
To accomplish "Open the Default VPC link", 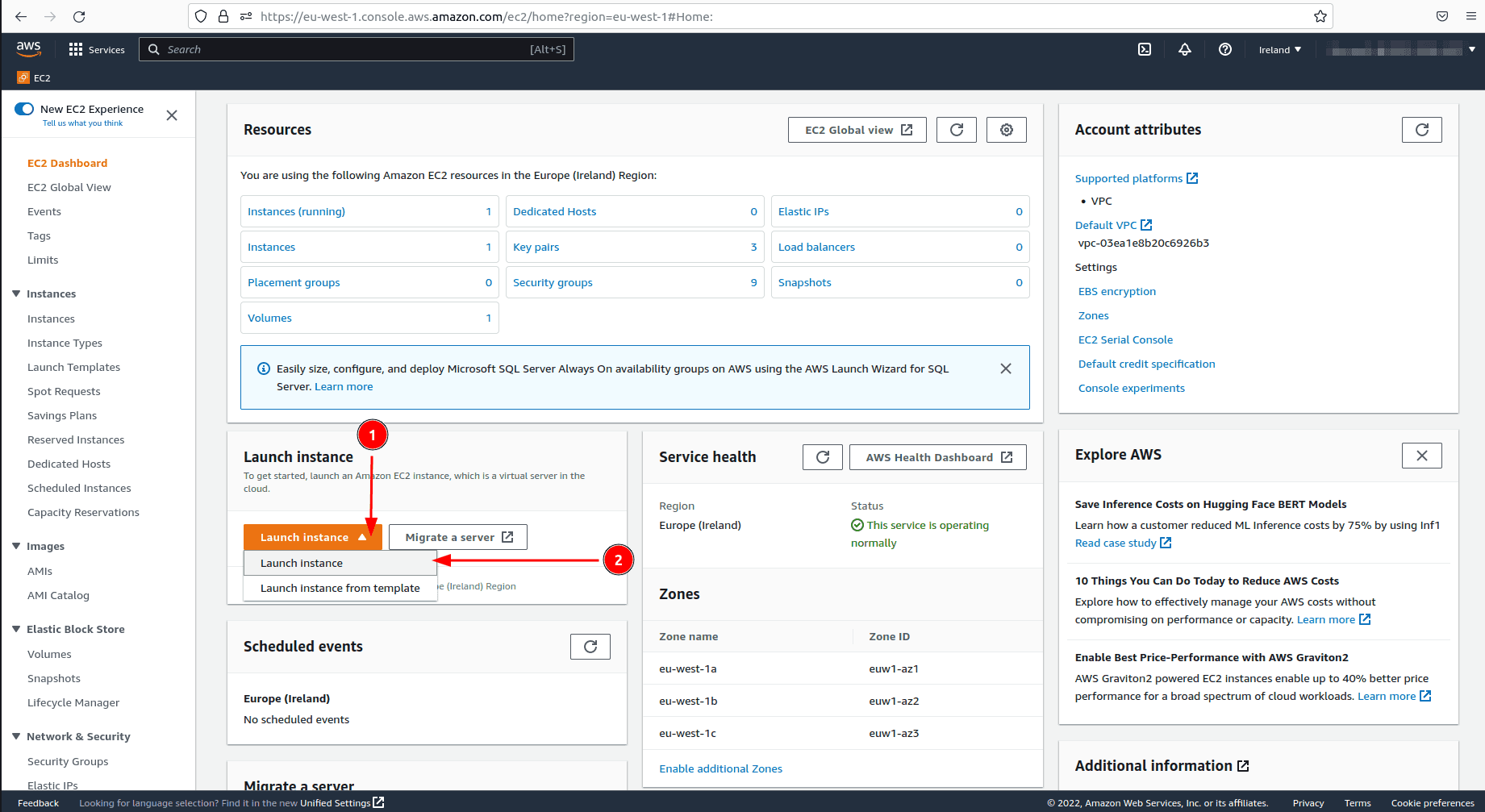I will pos(1113,225).
